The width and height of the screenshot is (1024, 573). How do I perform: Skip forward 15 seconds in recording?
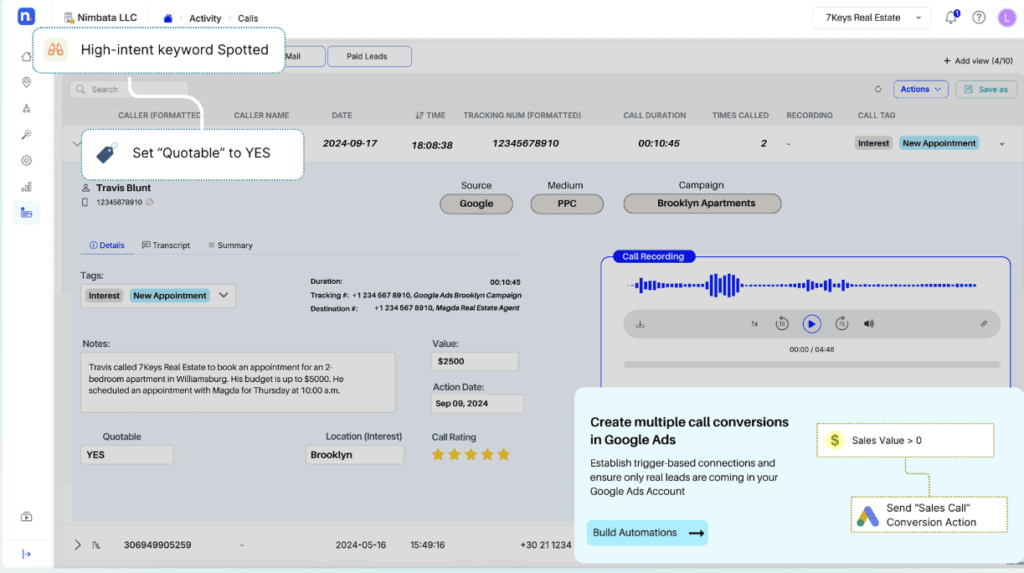coord(842,324)
